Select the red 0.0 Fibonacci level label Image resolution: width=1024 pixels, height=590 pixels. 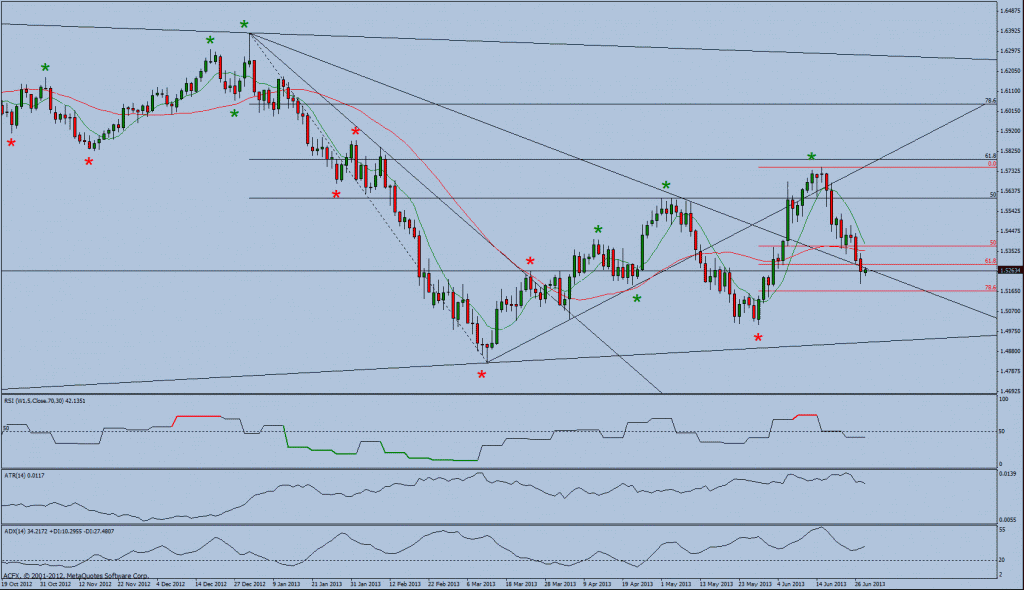[991, 164]
